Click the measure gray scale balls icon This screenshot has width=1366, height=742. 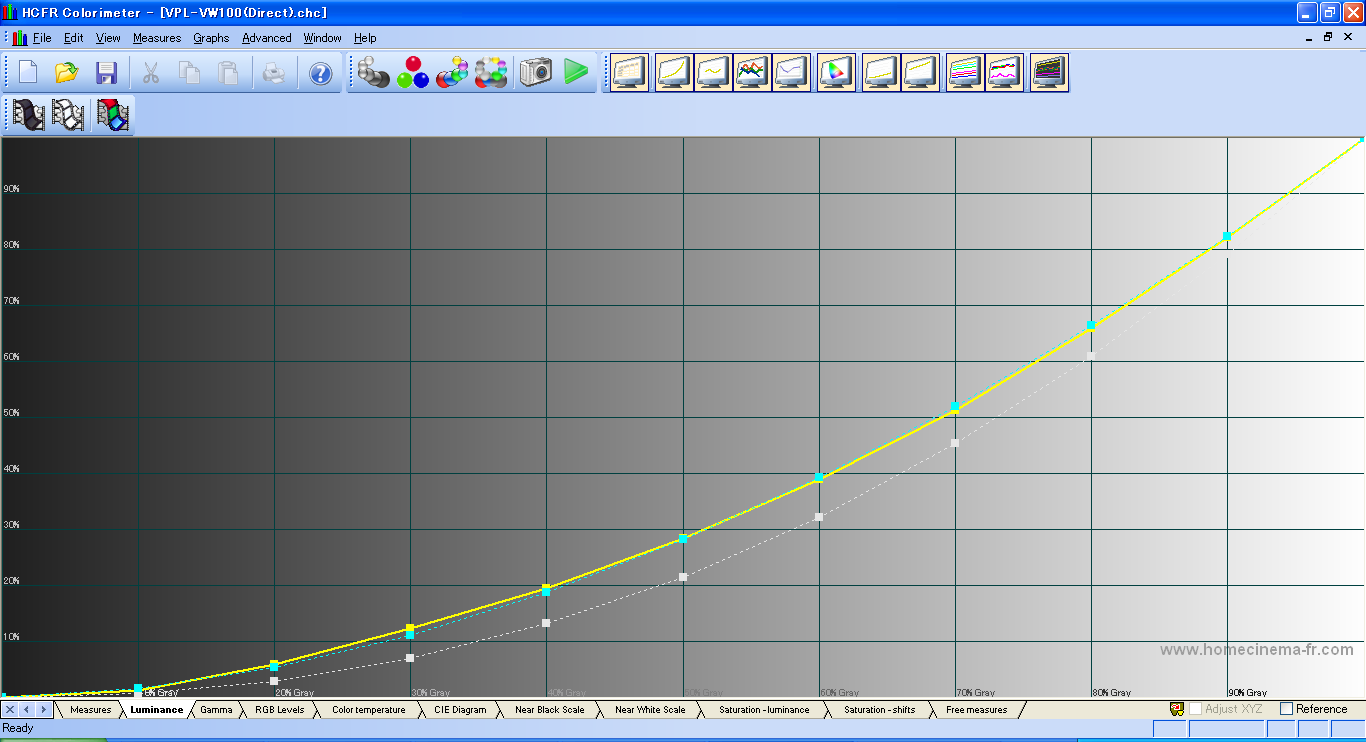[x=373, y=73]
